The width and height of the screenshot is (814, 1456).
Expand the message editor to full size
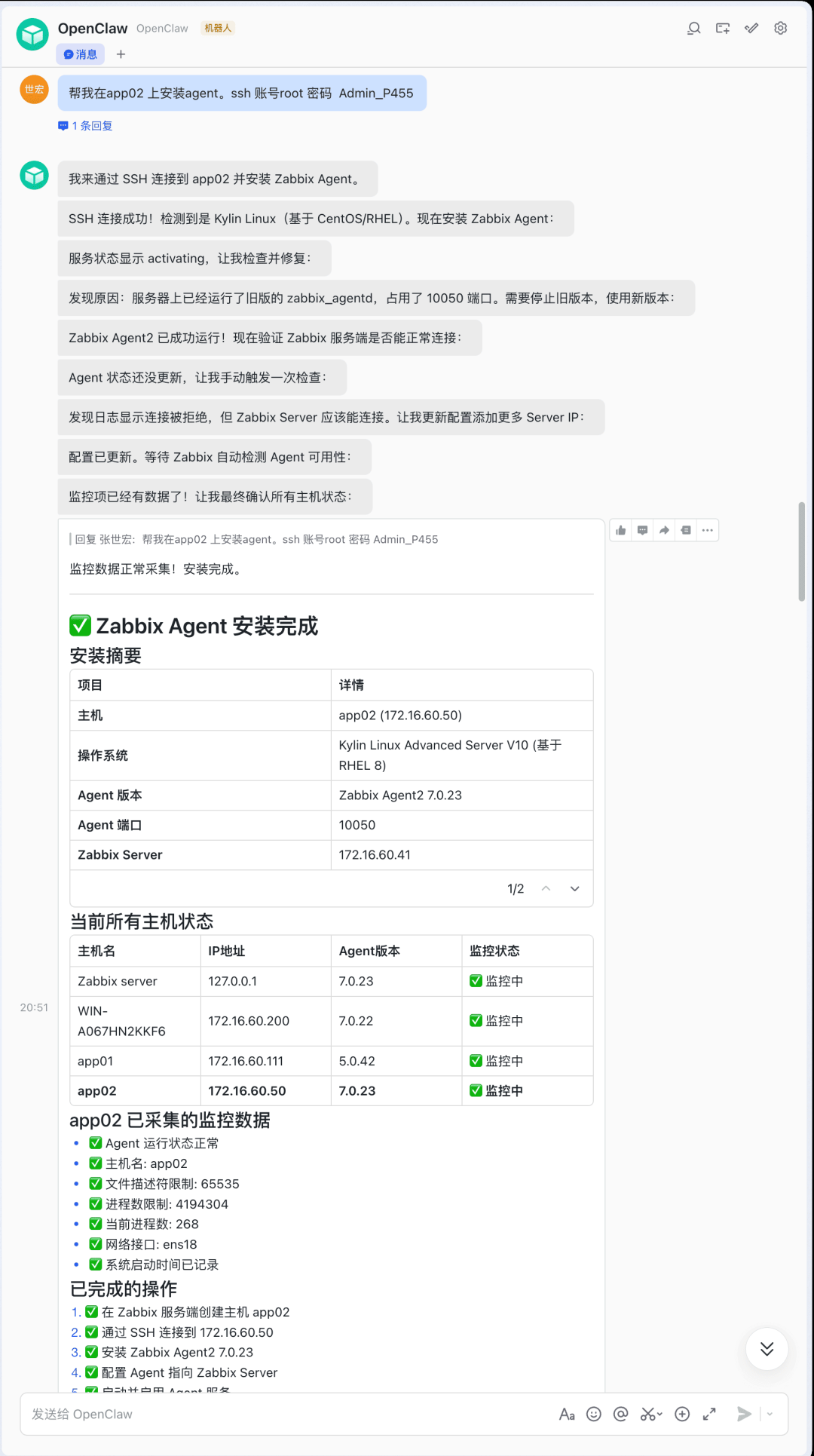click(x=709, y=1414)
